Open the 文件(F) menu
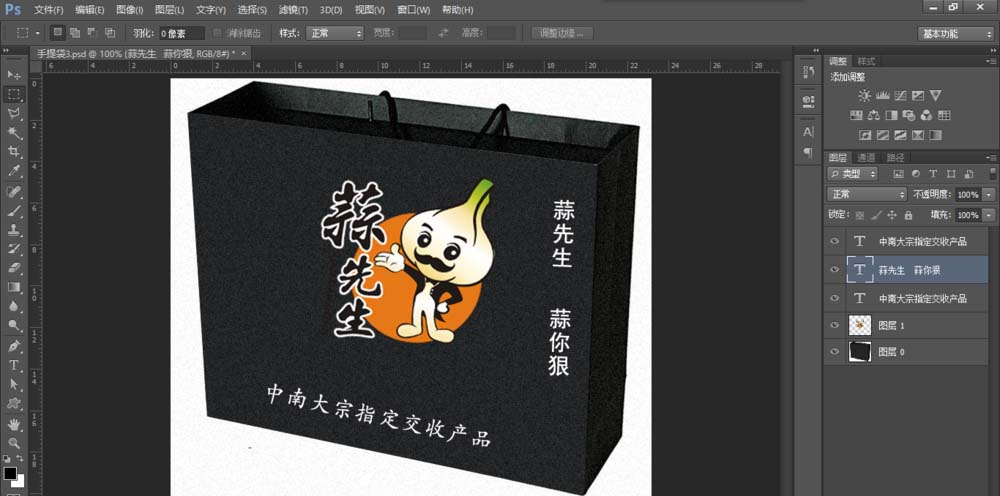This screenshot has height=496, width=1000. tap(48, 10)
